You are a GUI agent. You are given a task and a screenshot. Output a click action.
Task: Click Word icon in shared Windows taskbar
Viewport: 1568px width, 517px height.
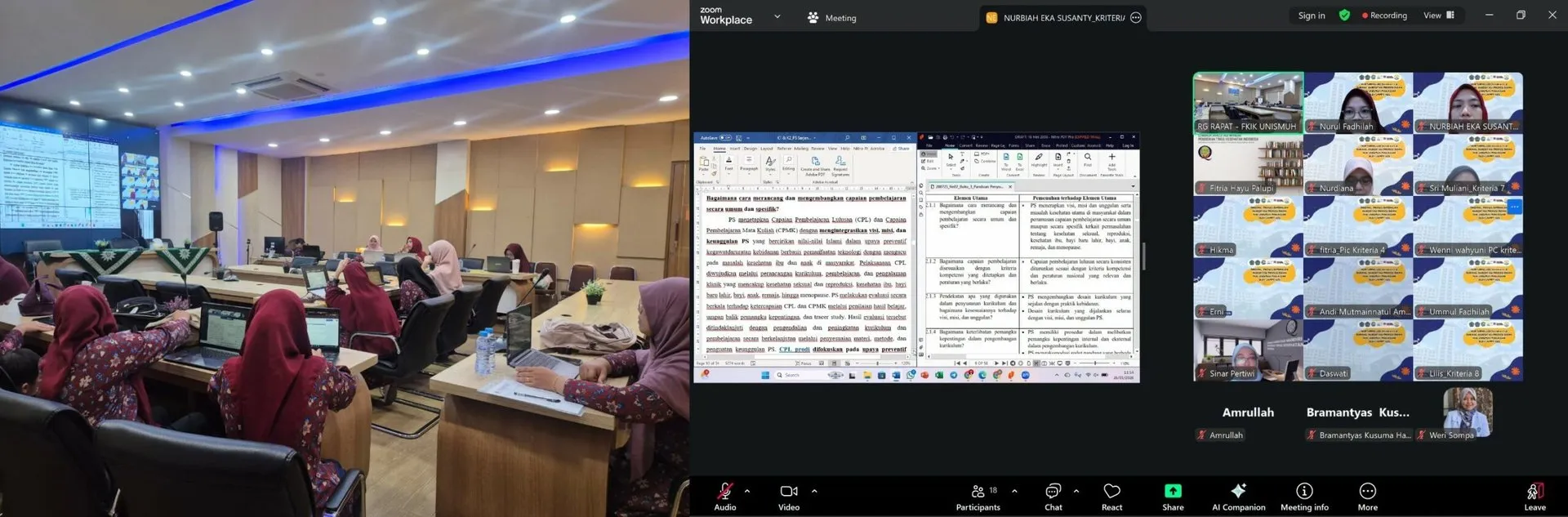coord(896,375)
